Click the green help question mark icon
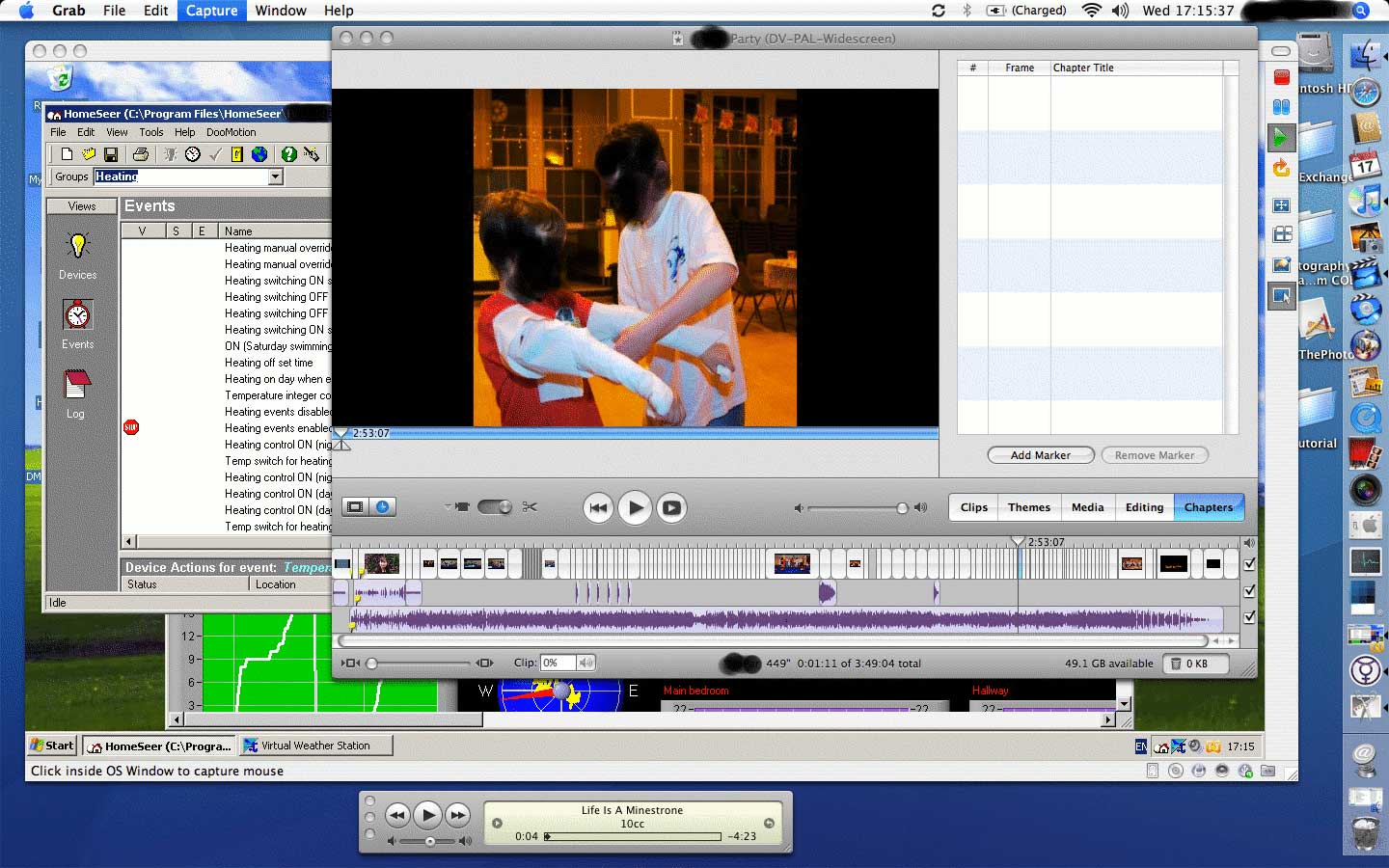This screenshot has width=1389, height=868. pyautogui.click(x=288, y=154)
